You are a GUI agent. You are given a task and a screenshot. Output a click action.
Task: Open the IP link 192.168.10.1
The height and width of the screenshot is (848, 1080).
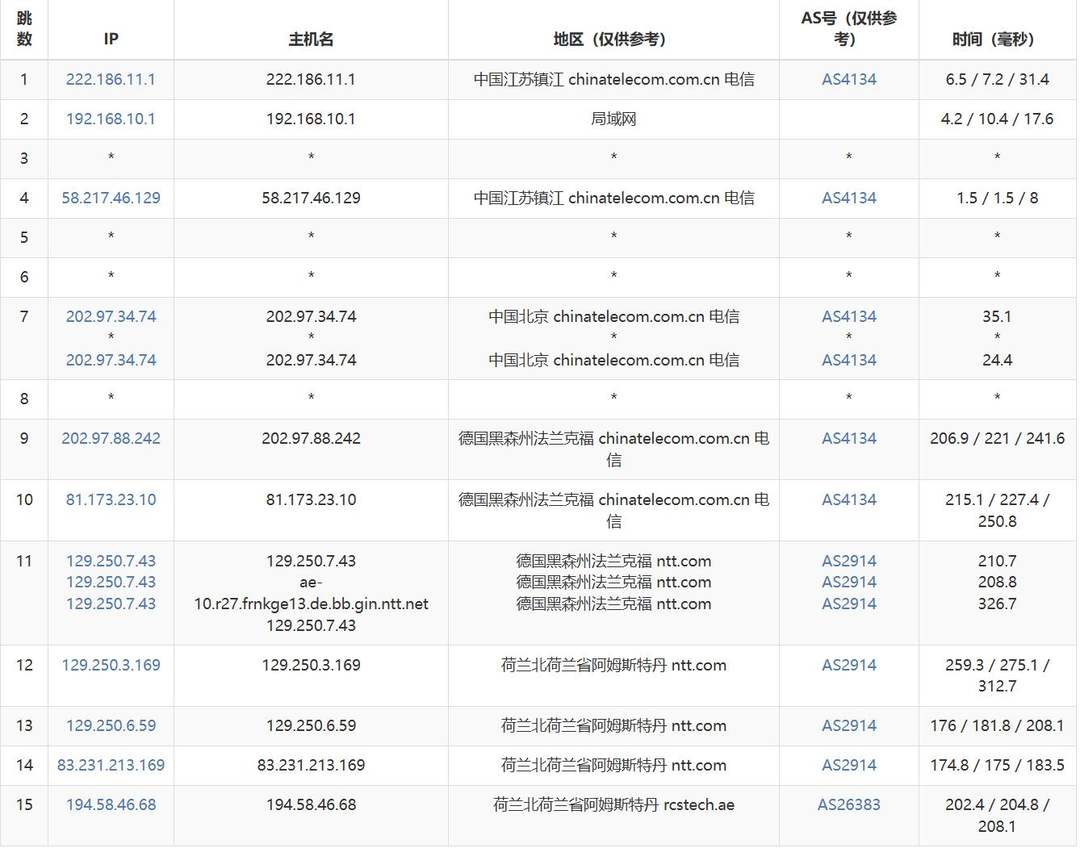tap(110, 118)
